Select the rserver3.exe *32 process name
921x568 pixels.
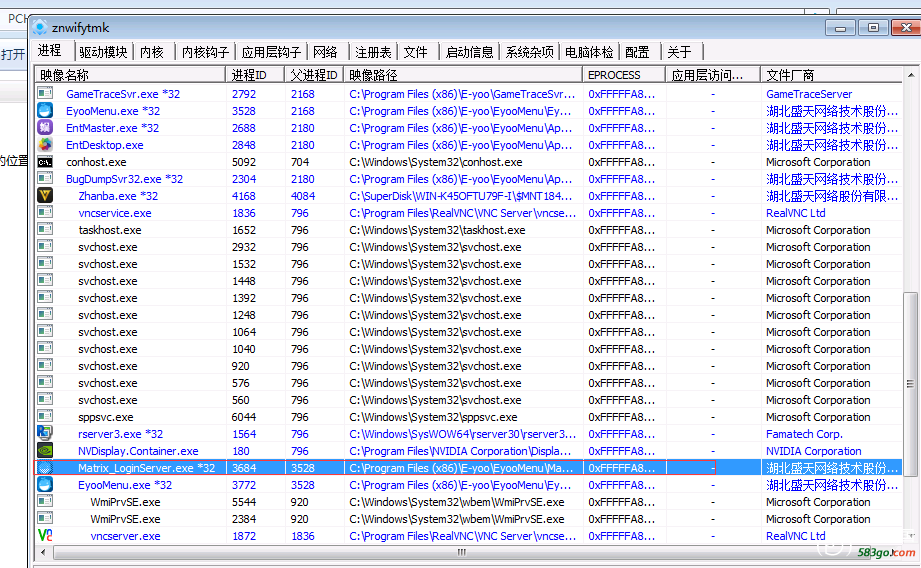coord(120,434)
